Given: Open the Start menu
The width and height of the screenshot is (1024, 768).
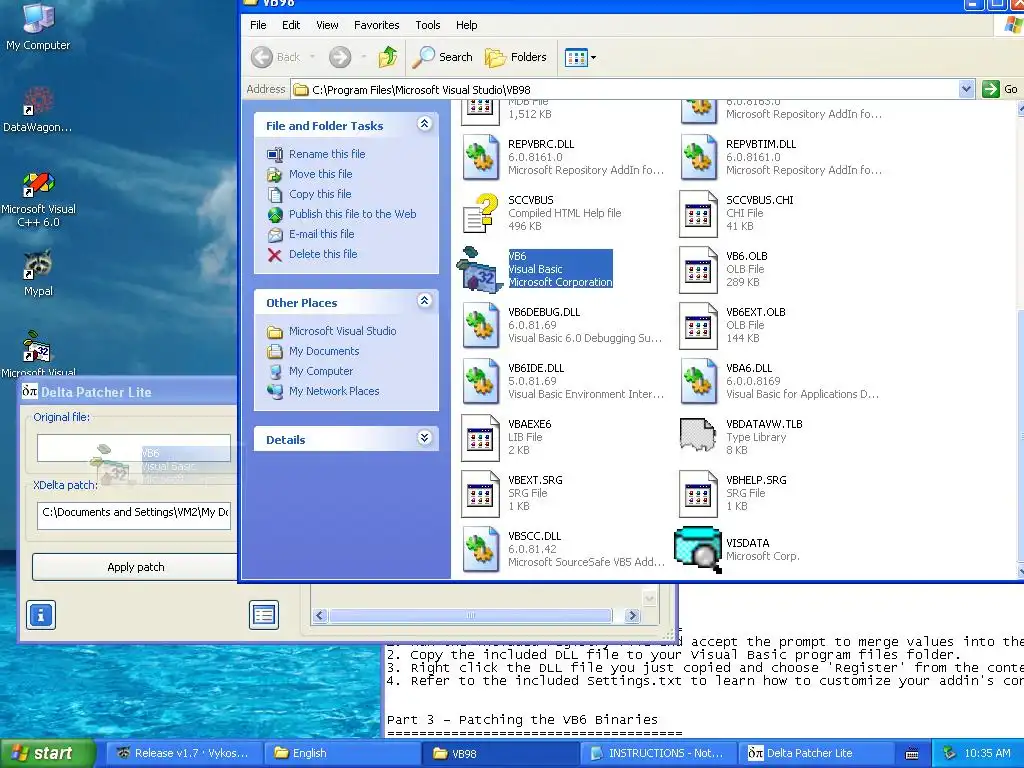Looking at the screenshot, I should click(47, 754).
